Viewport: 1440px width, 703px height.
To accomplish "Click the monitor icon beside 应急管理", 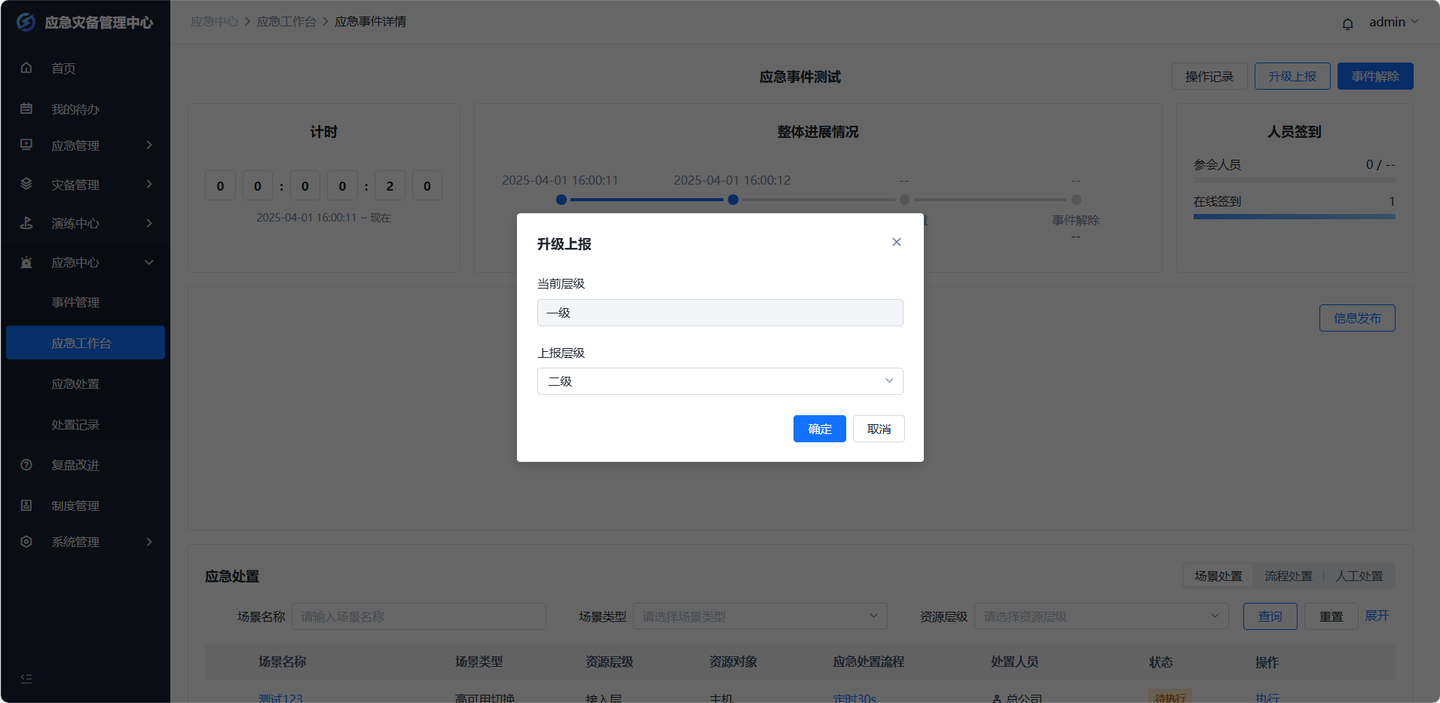I will point(27,145).
